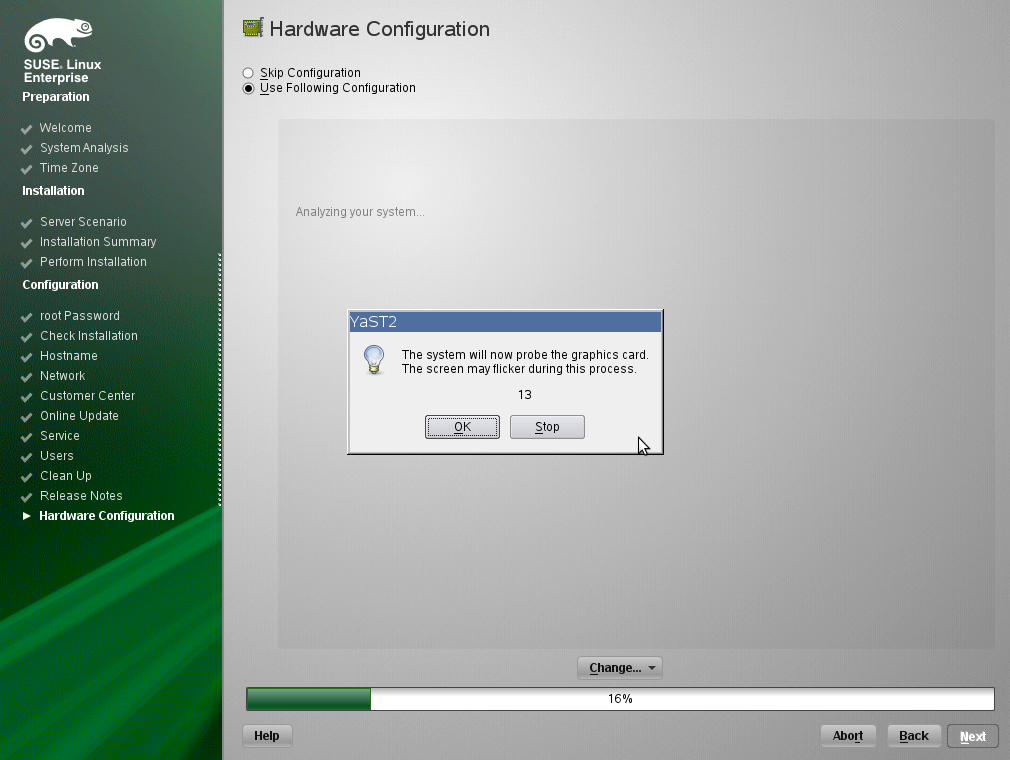Viewport: 1010px width, 760px height.
Task: Click the checkmark beside Service
Action: (x=26, y=437)
